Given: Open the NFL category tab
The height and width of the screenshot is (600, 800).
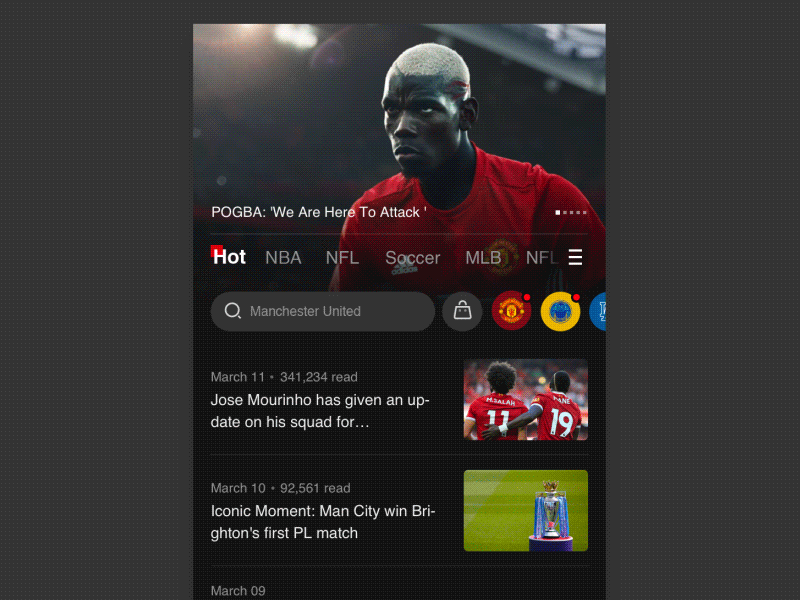Looking at the screenshot, I should click(342, 257).
